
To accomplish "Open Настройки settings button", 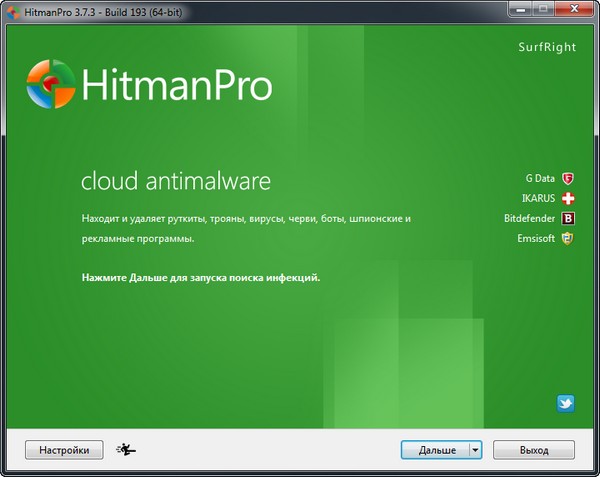I will click(x=64, y=450).
